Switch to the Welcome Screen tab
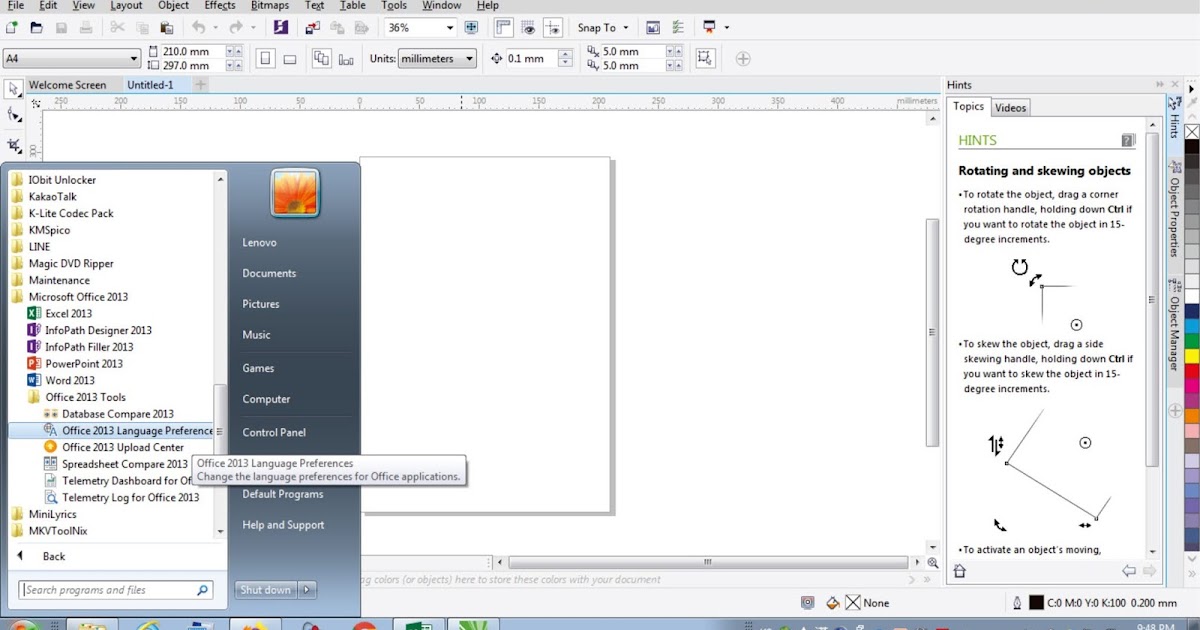The width and height of the screenshot is (1200, 630). click(67, 85)
